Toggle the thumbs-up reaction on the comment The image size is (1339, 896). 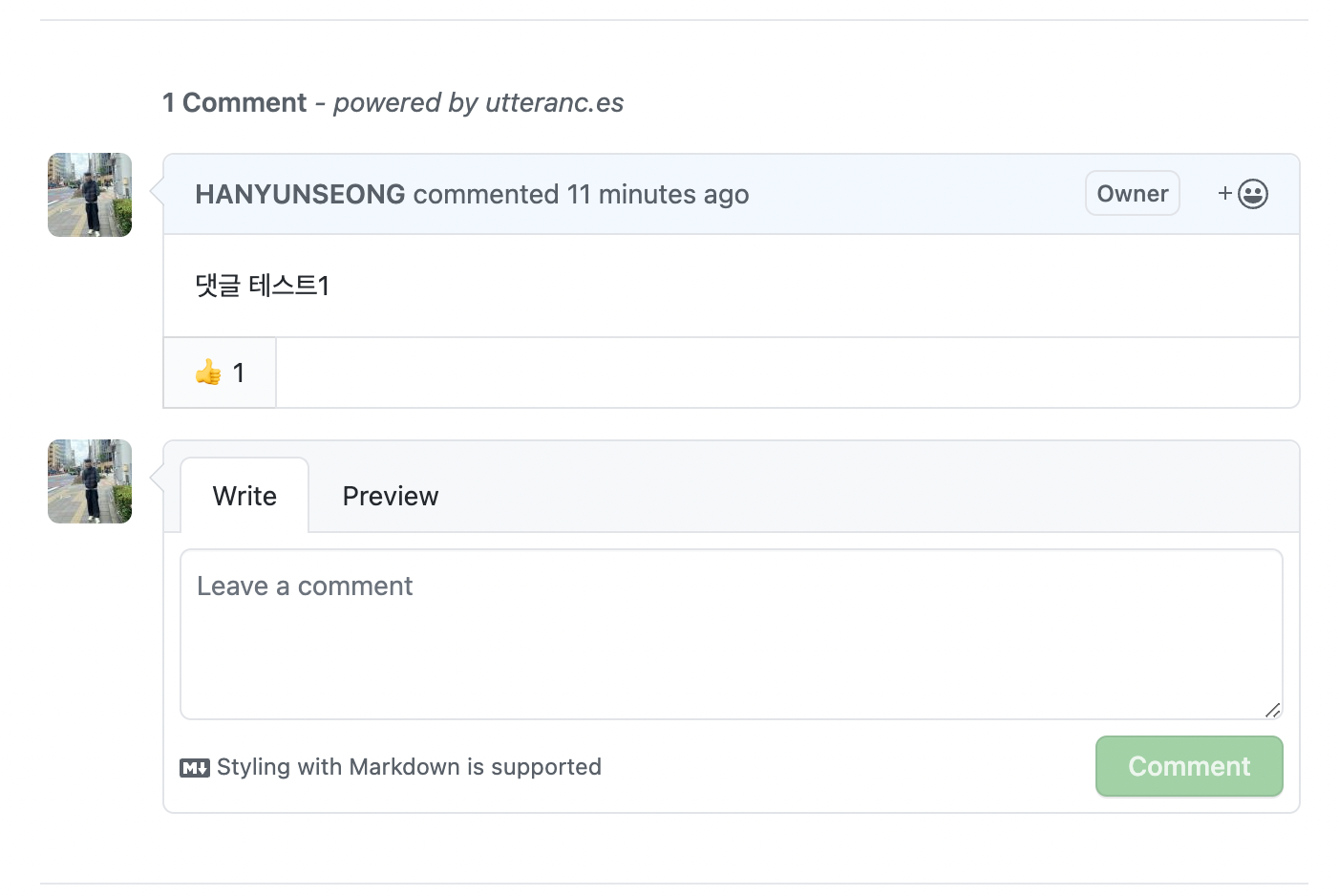point(220,373)
